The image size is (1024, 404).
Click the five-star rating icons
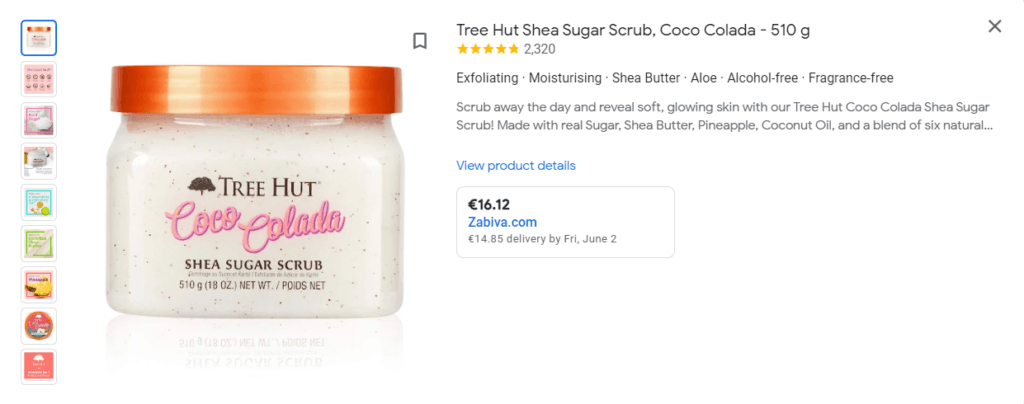coord(488,48)
